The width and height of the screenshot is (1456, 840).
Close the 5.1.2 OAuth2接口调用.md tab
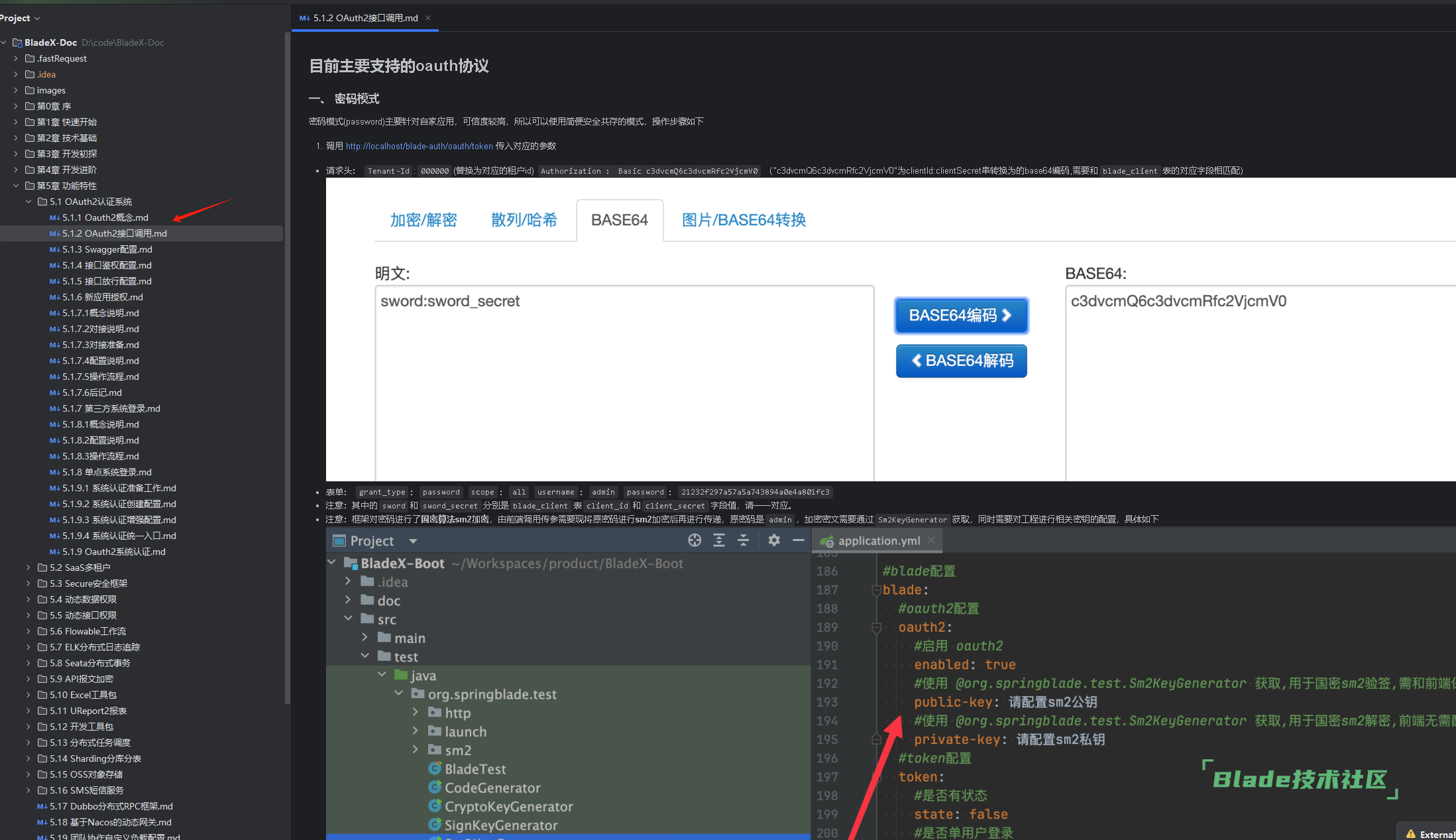click(428, 18)
